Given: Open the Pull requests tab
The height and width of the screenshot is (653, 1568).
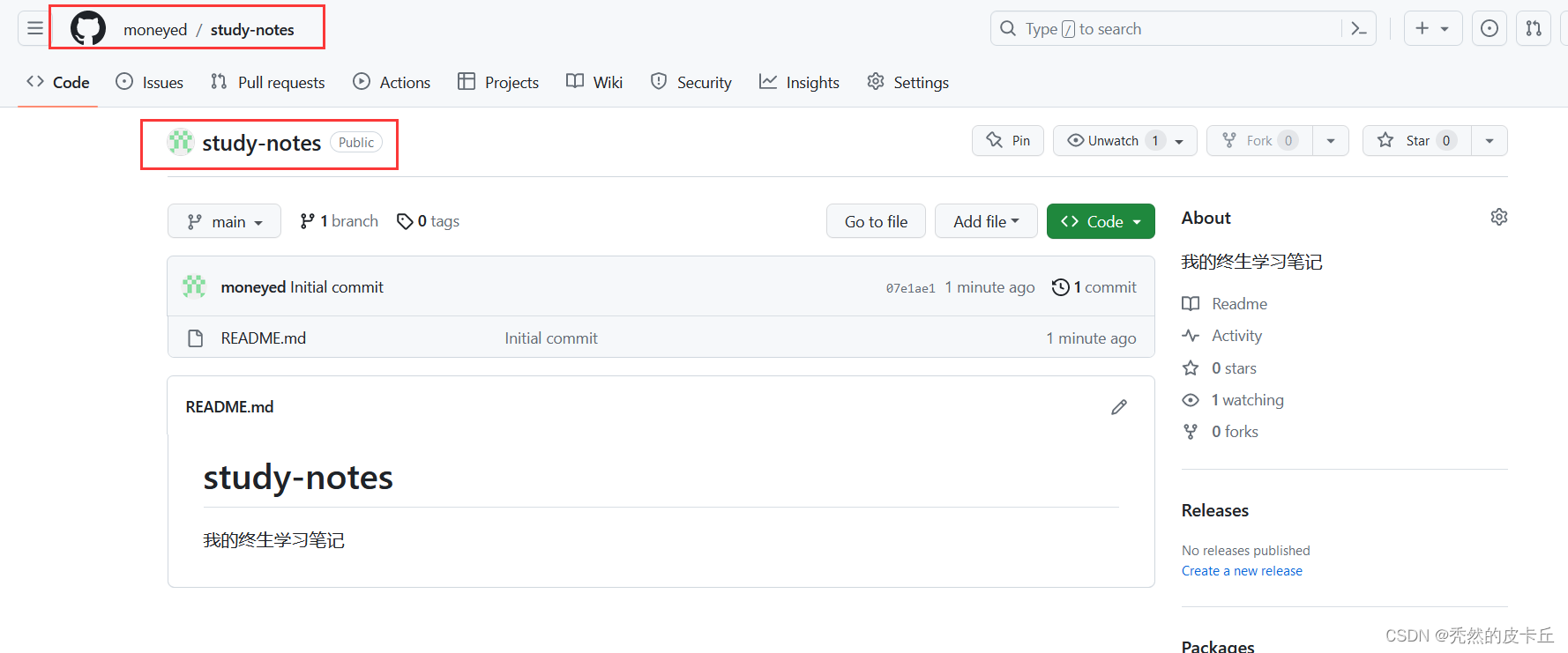Looking at the screenshot, I should tap(268, 82).
